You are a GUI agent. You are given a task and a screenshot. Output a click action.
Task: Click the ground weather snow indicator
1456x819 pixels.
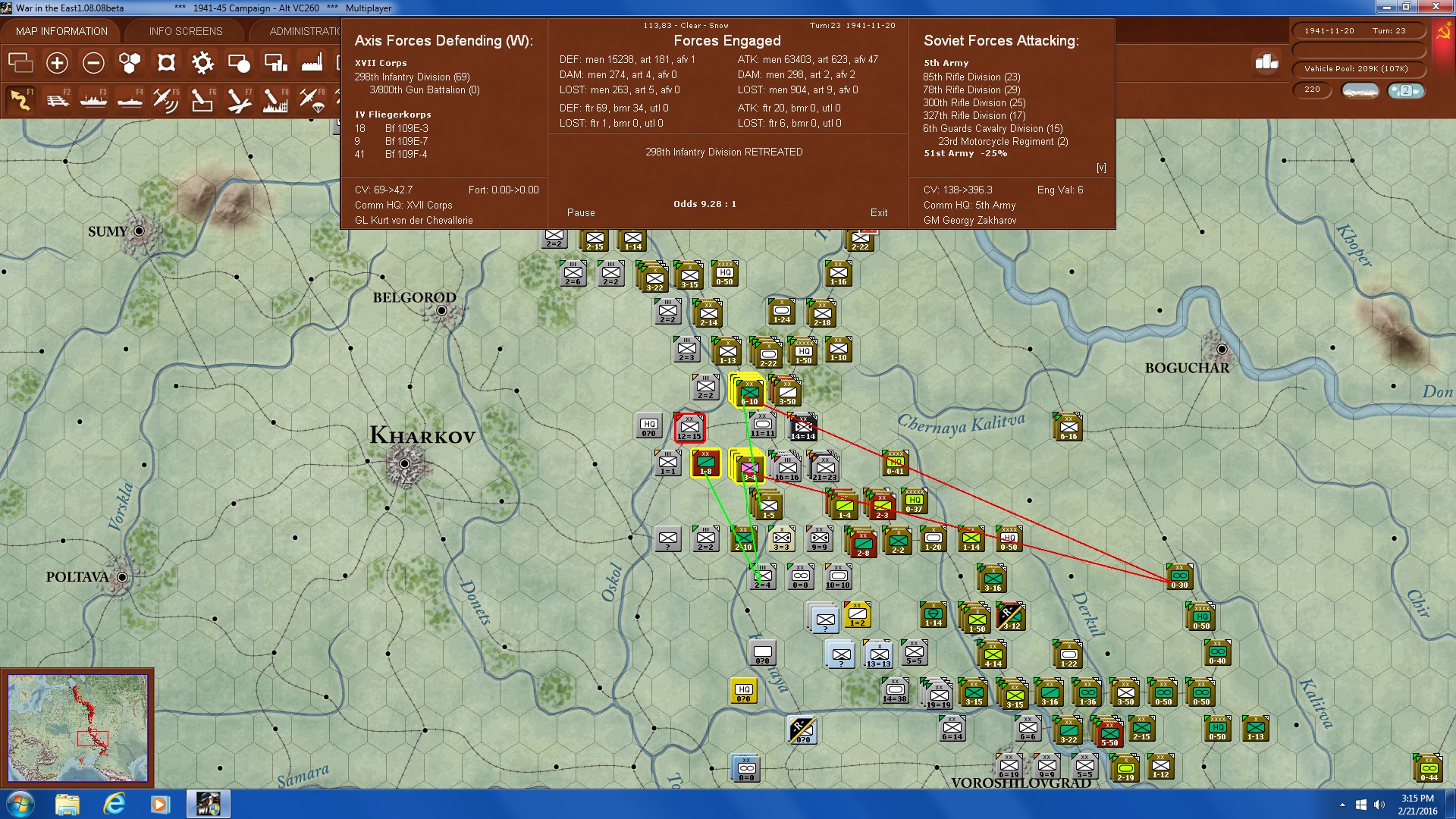1360,91
